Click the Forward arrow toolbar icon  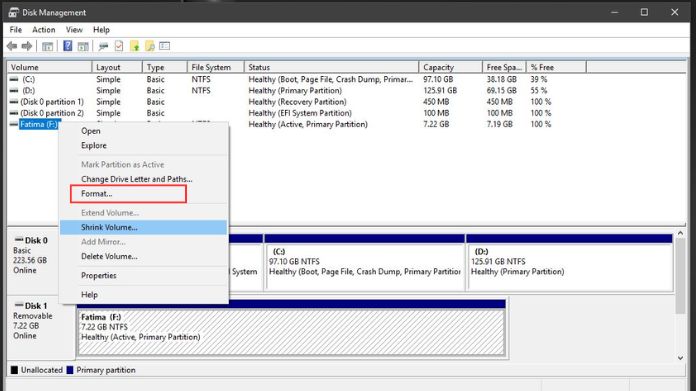point(27,46)
